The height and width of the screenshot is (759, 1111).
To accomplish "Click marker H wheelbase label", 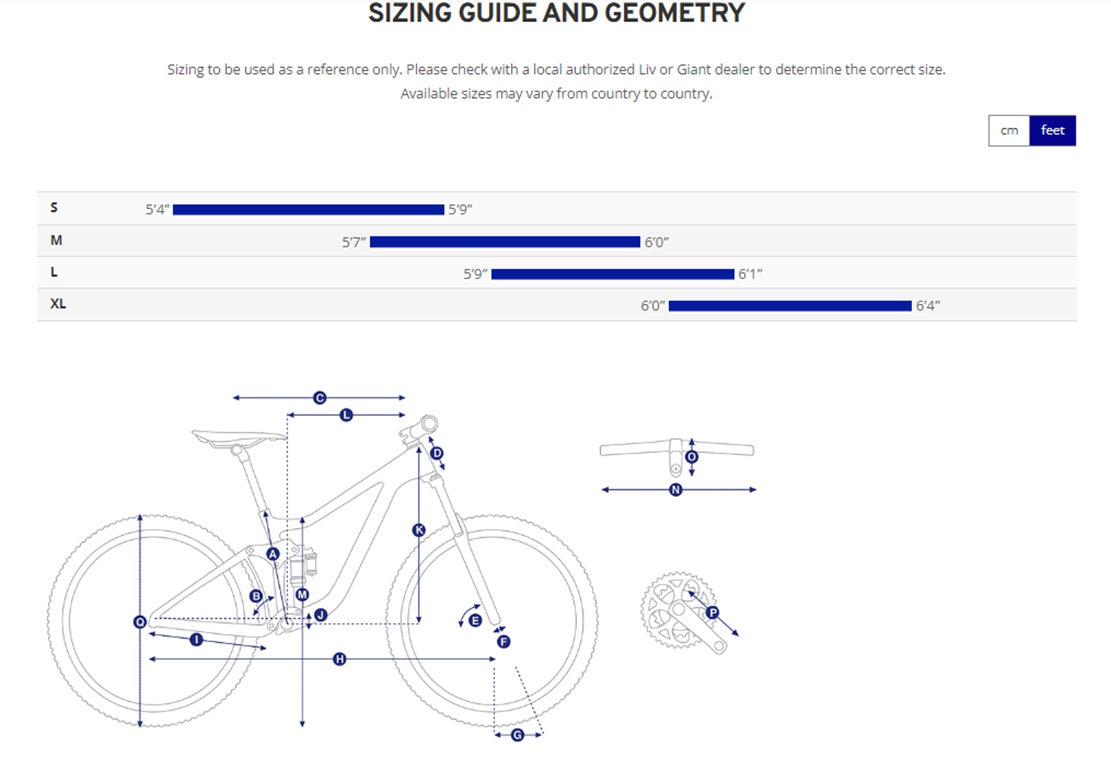I will 339,659.
